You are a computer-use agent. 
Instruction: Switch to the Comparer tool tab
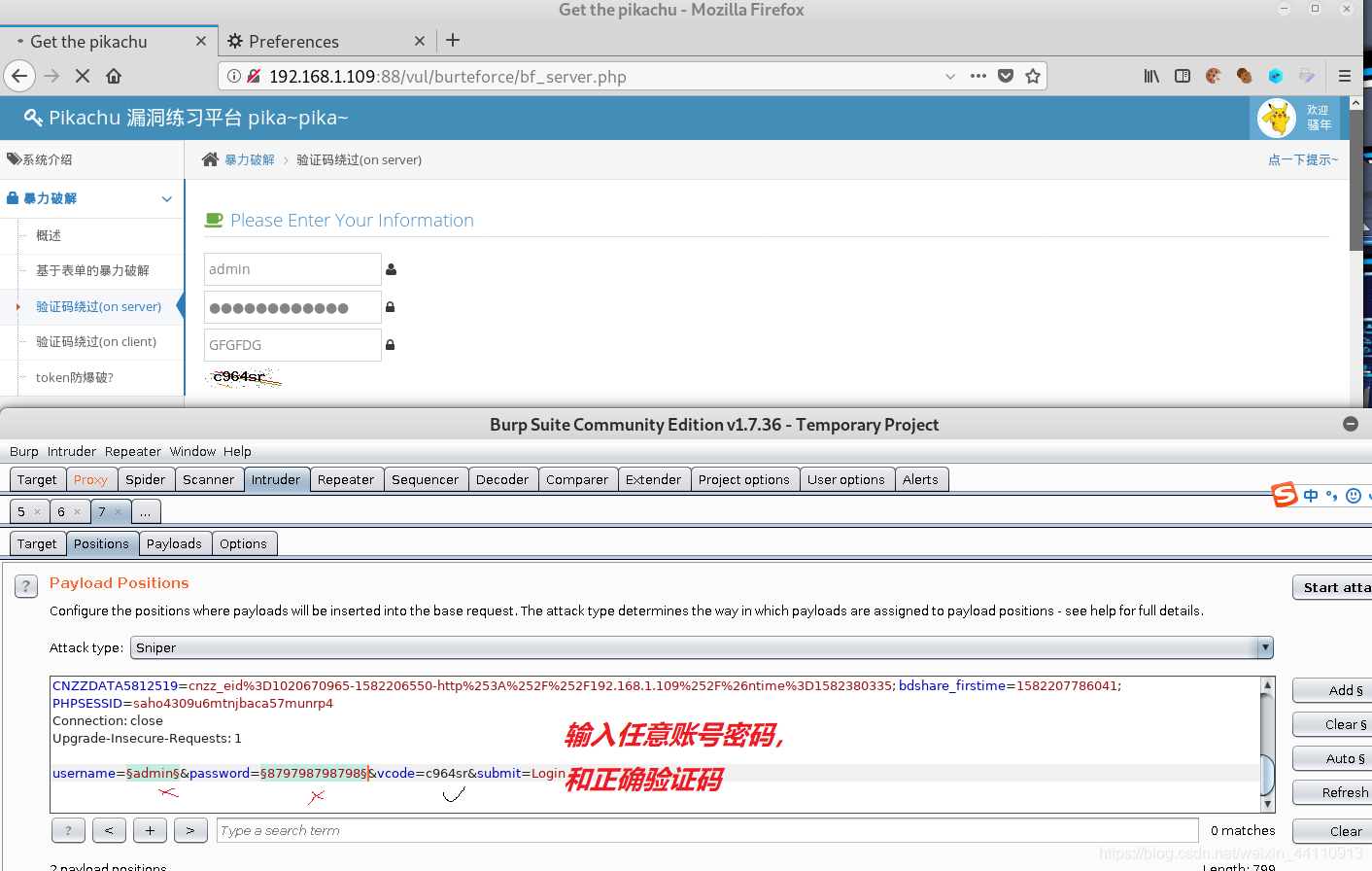tap(577, 479)
